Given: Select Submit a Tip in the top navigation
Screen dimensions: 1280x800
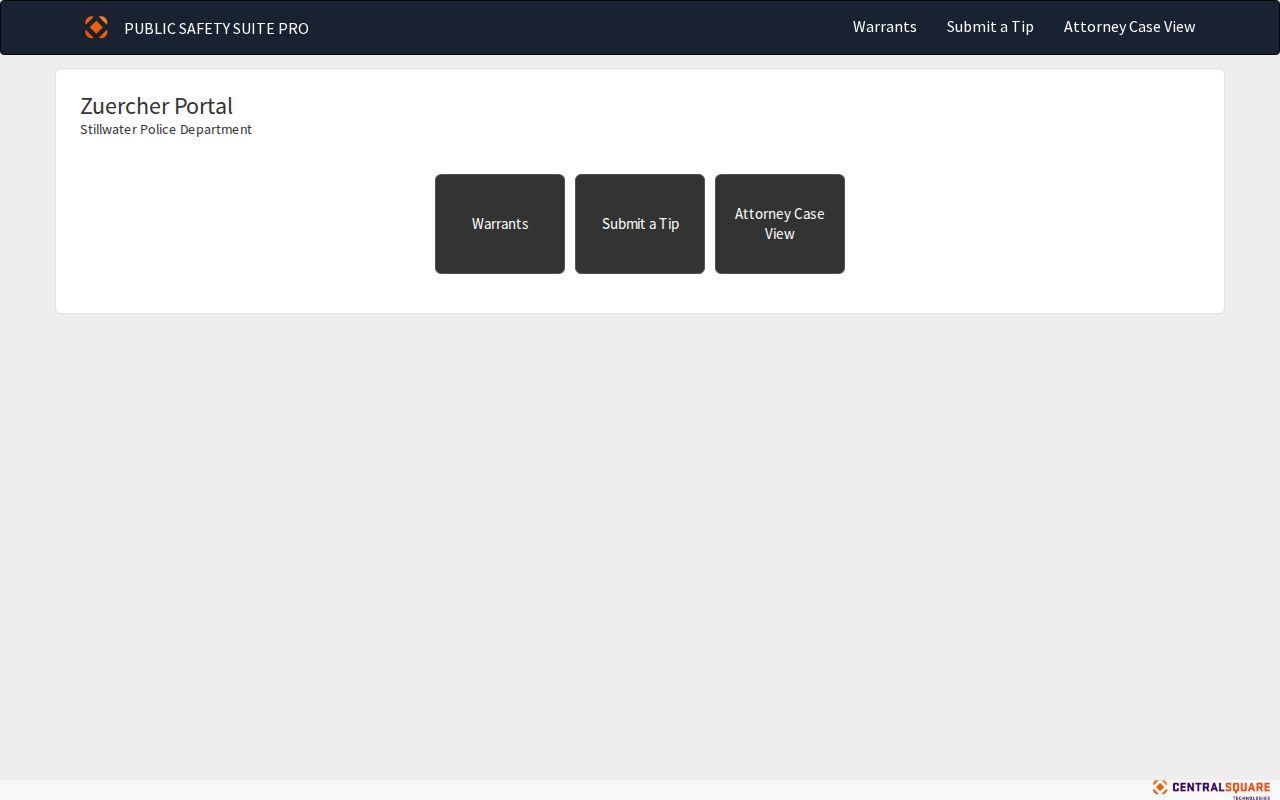Looking at the screenshot, I should pyautogui.click(x=990, y=27).
